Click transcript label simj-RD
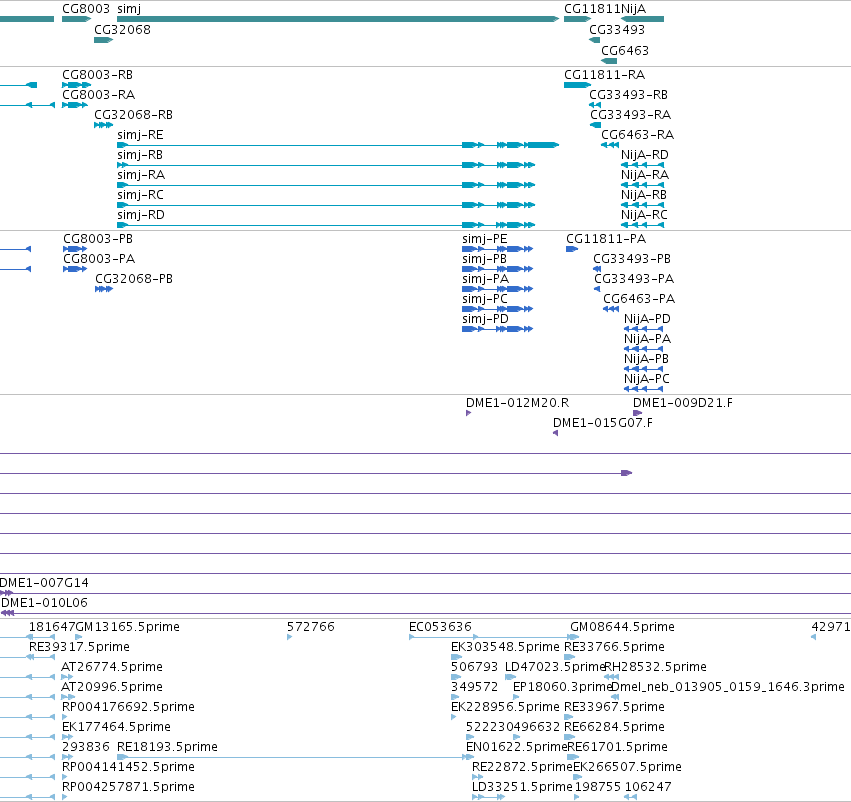 coord(141,215)
